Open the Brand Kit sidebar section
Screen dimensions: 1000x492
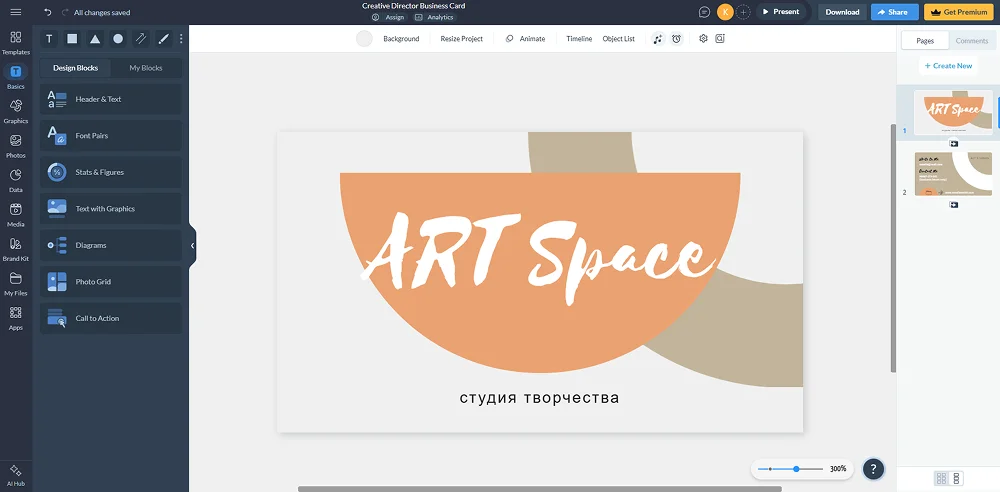[x=16, y=249]
